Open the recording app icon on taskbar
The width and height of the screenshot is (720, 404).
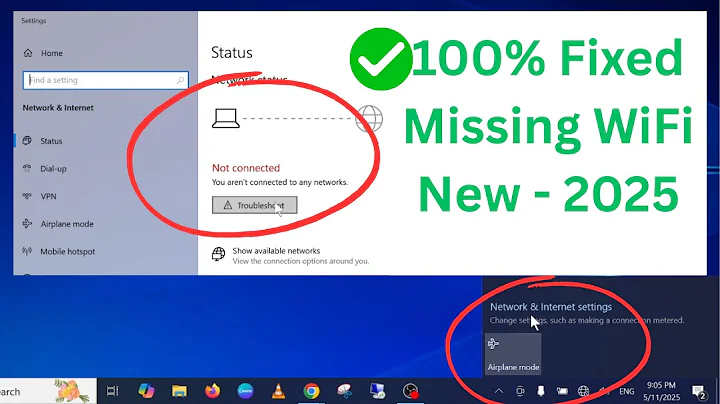[411, 391]
